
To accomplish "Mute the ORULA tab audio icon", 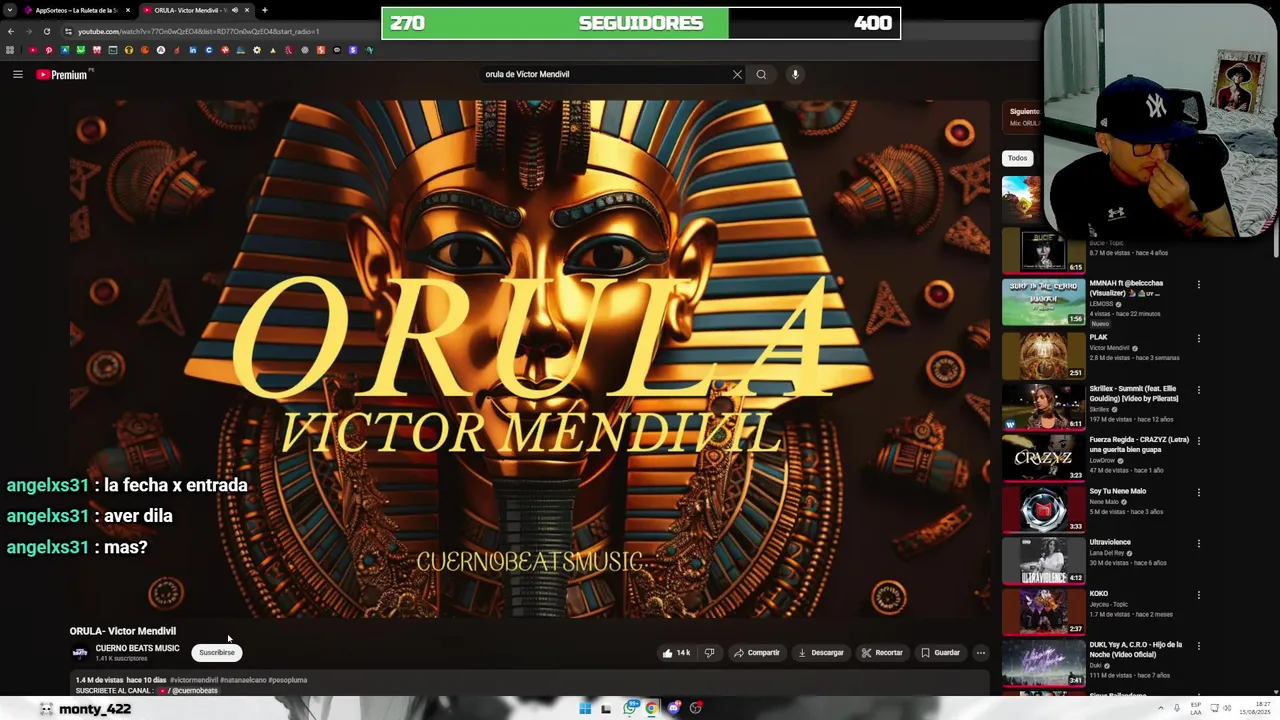I will coord(235,10).
